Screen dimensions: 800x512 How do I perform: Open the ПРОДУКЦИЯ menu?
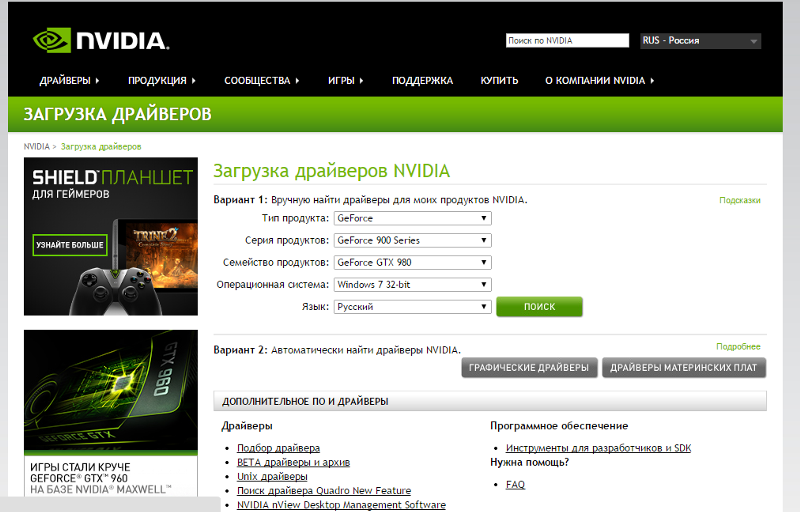click(x=162, y=81)
